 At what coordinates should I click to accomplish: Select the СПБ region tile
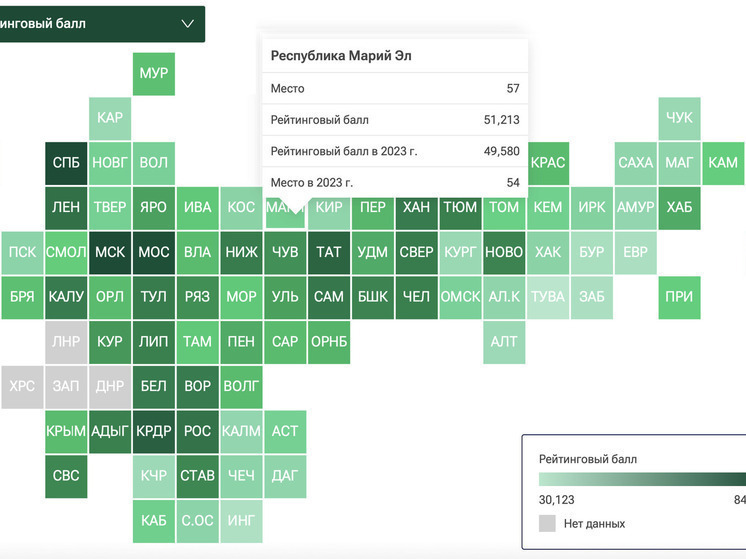[66, 163]
